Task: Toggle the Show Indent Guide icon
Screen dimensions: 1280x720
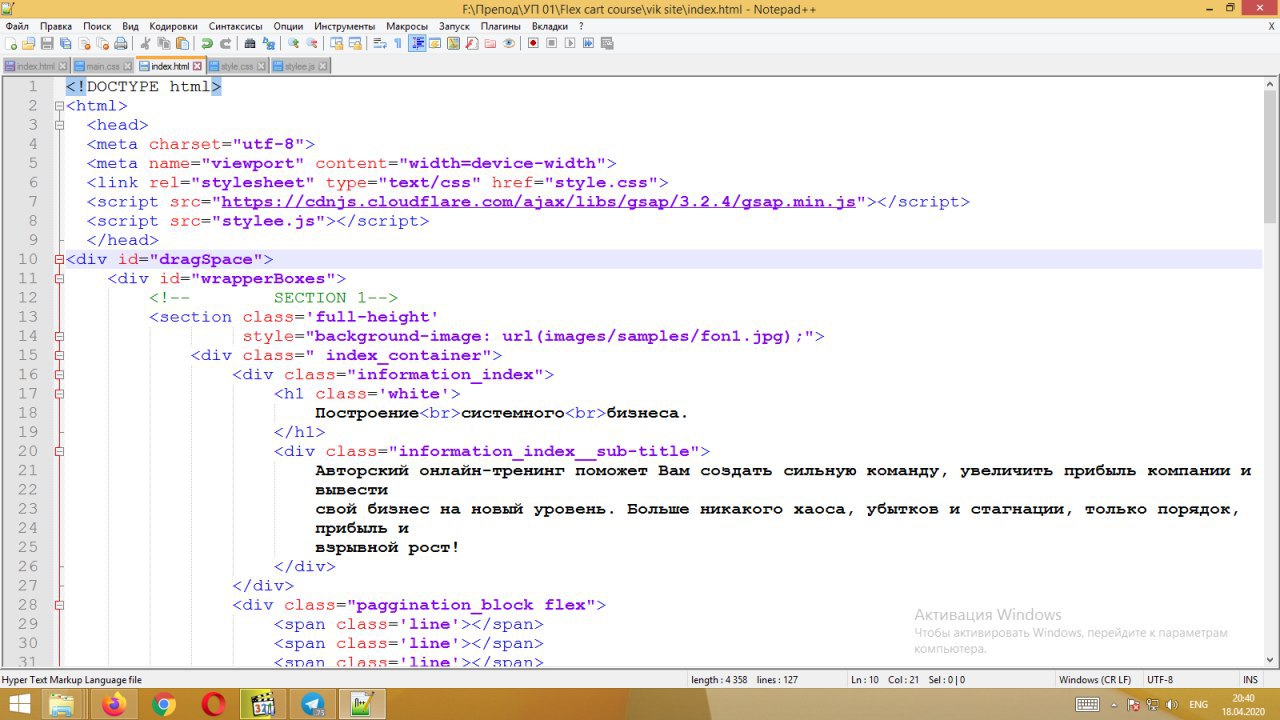Action: tap(418, 43)
